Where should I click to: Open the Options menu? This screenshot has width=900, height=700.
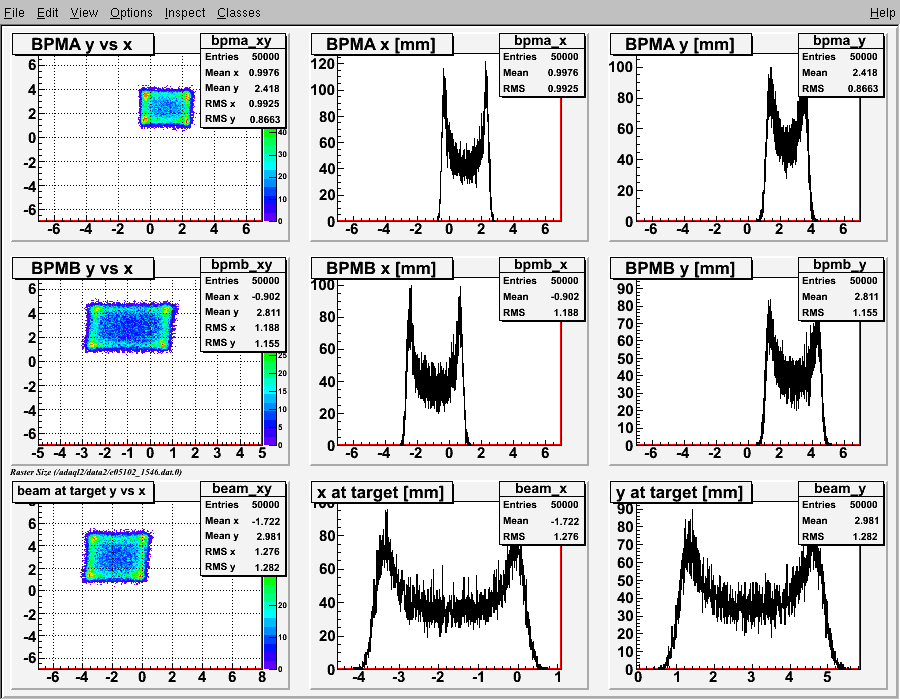pyautogui.click(x=131, y=13)
